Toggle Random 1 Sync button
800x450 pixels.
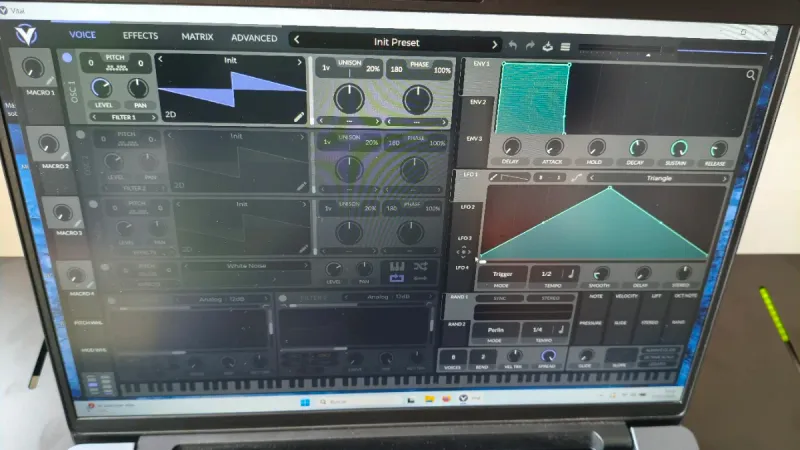click(x=499, y=298)
